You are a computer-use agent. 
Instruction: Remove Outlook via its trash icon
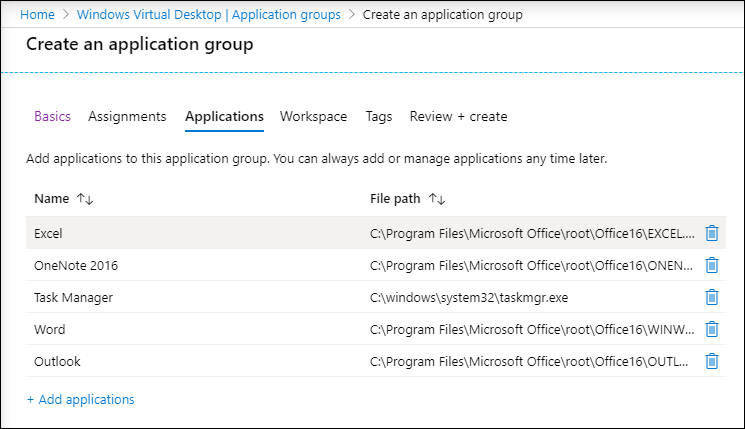[711, 361]
